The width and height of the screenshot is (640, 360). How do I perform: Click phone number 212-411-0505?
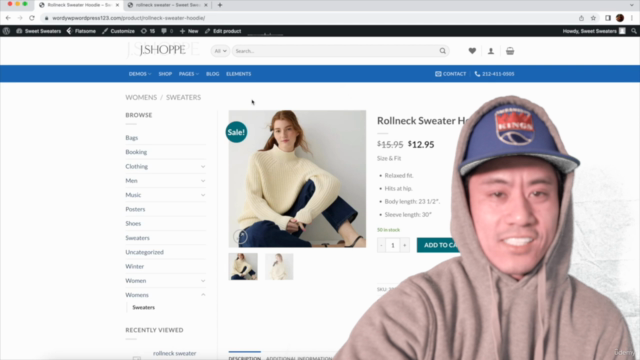[494, 74]
